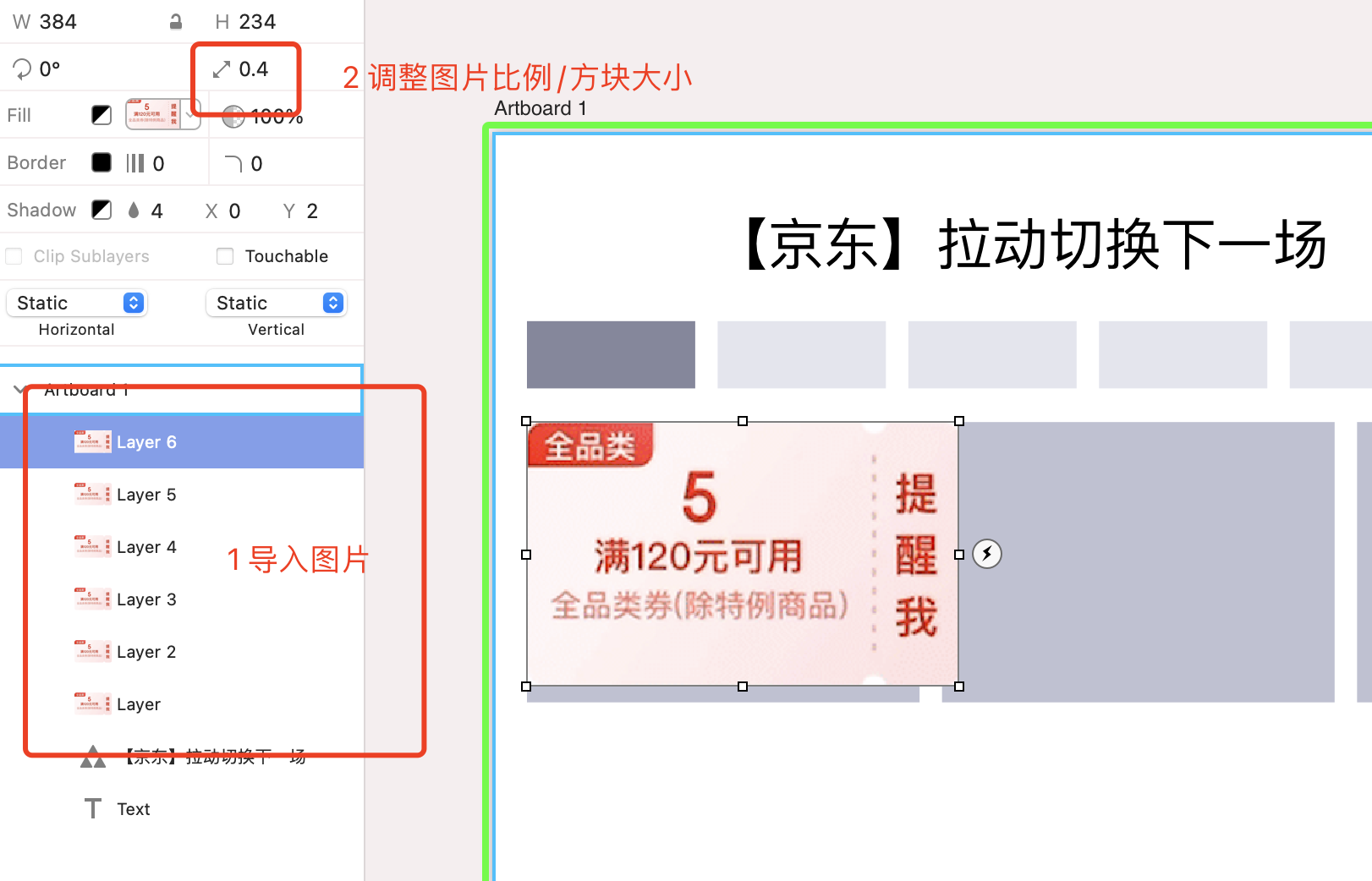Click the Vertical label under the Static dropdown
This screenshot has height=881, width=1372.
[276, 330]
